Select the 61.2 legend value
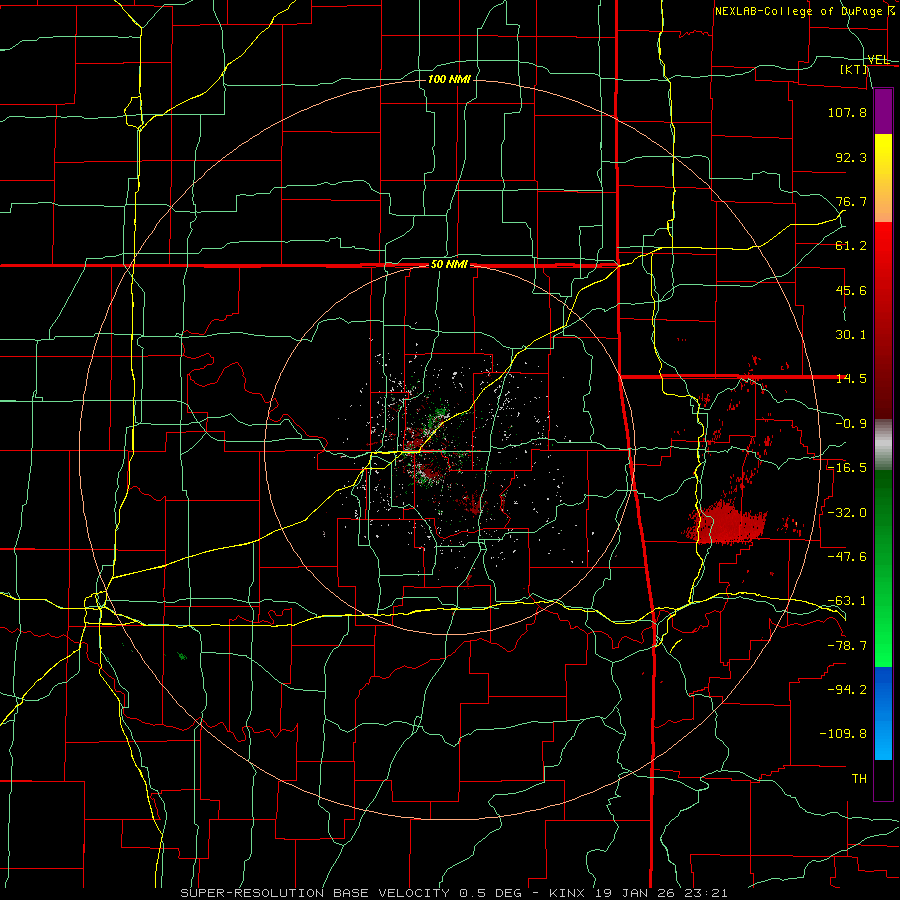 [851, 246]
